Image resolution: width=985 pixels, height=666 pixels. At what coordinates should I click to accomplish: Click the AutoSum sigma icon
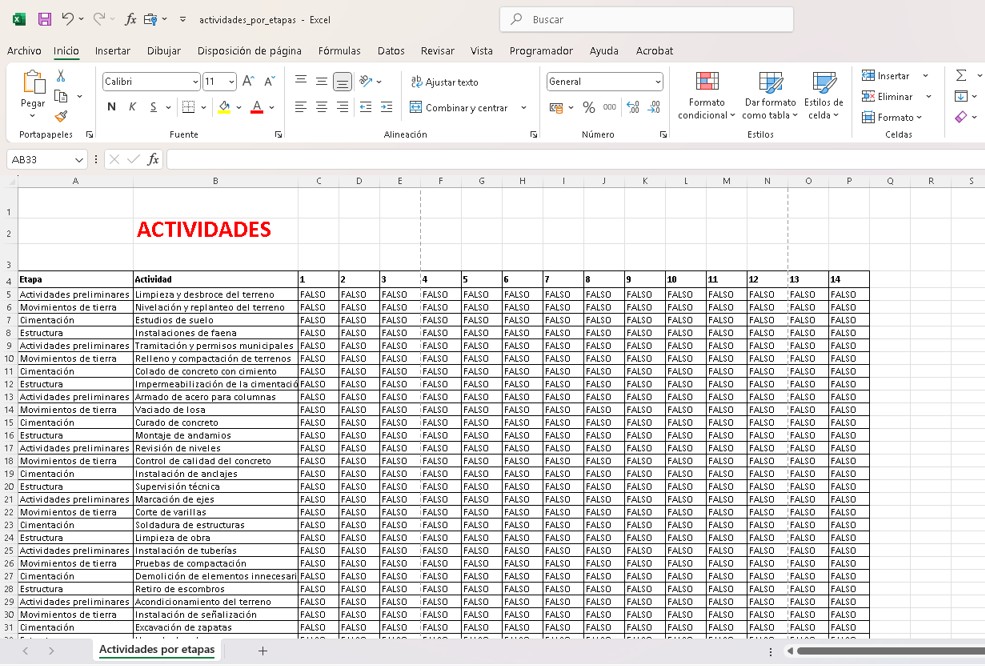point(961,76)
